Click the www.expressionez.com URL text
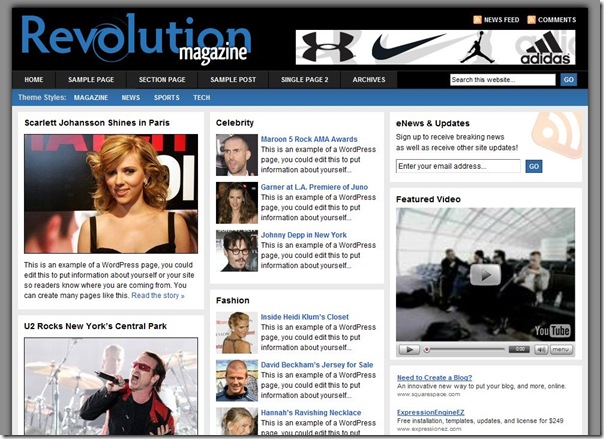604x439 pixels. click(x=429, y=429)
